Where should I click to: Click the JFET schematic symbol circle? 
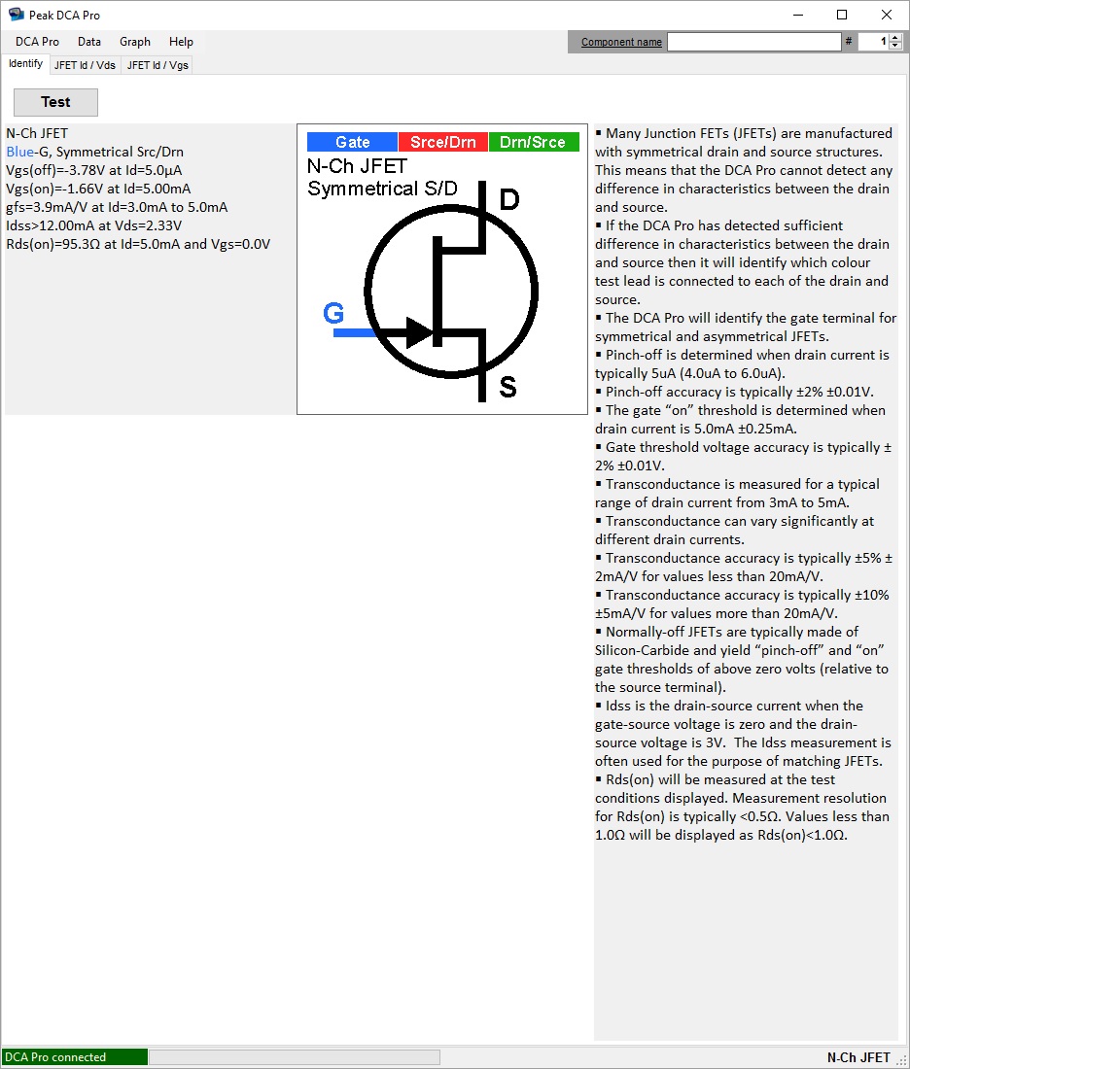point(451,292)
